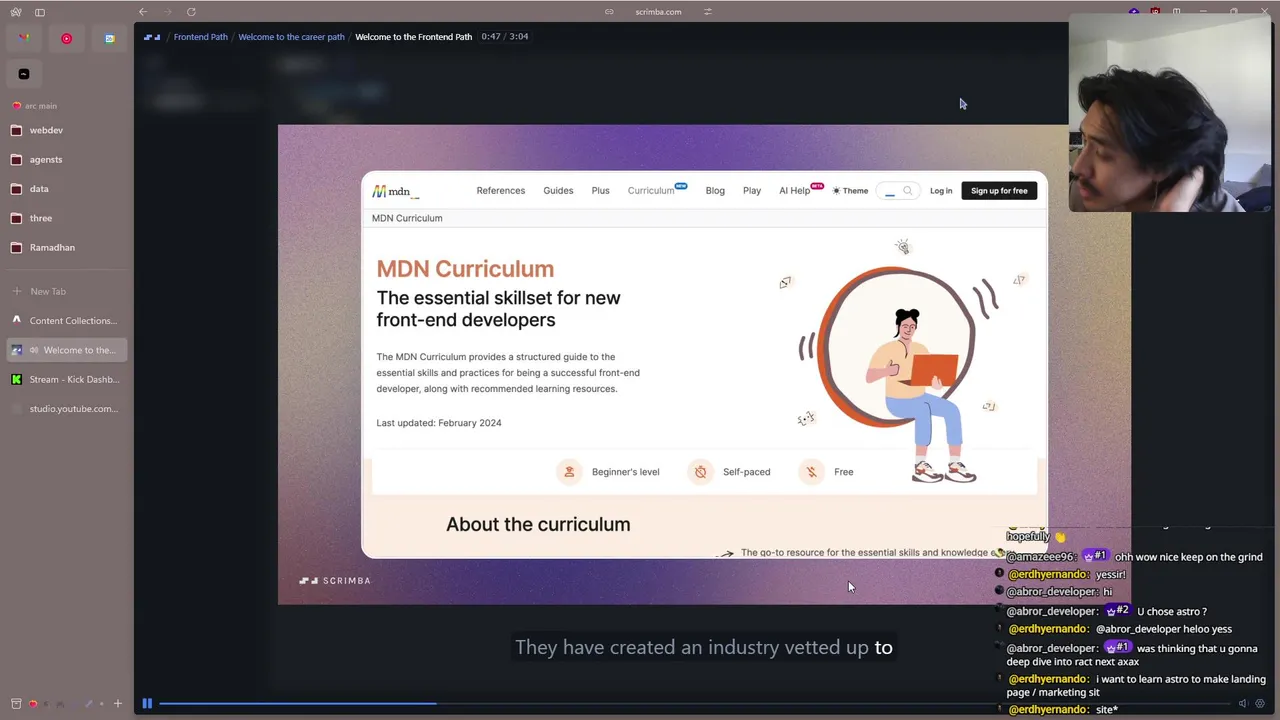The image size is (1280, 720).
Task: Open Curriculum item on MDN nav
Action: pyautogui.click(x=651, y=191)
